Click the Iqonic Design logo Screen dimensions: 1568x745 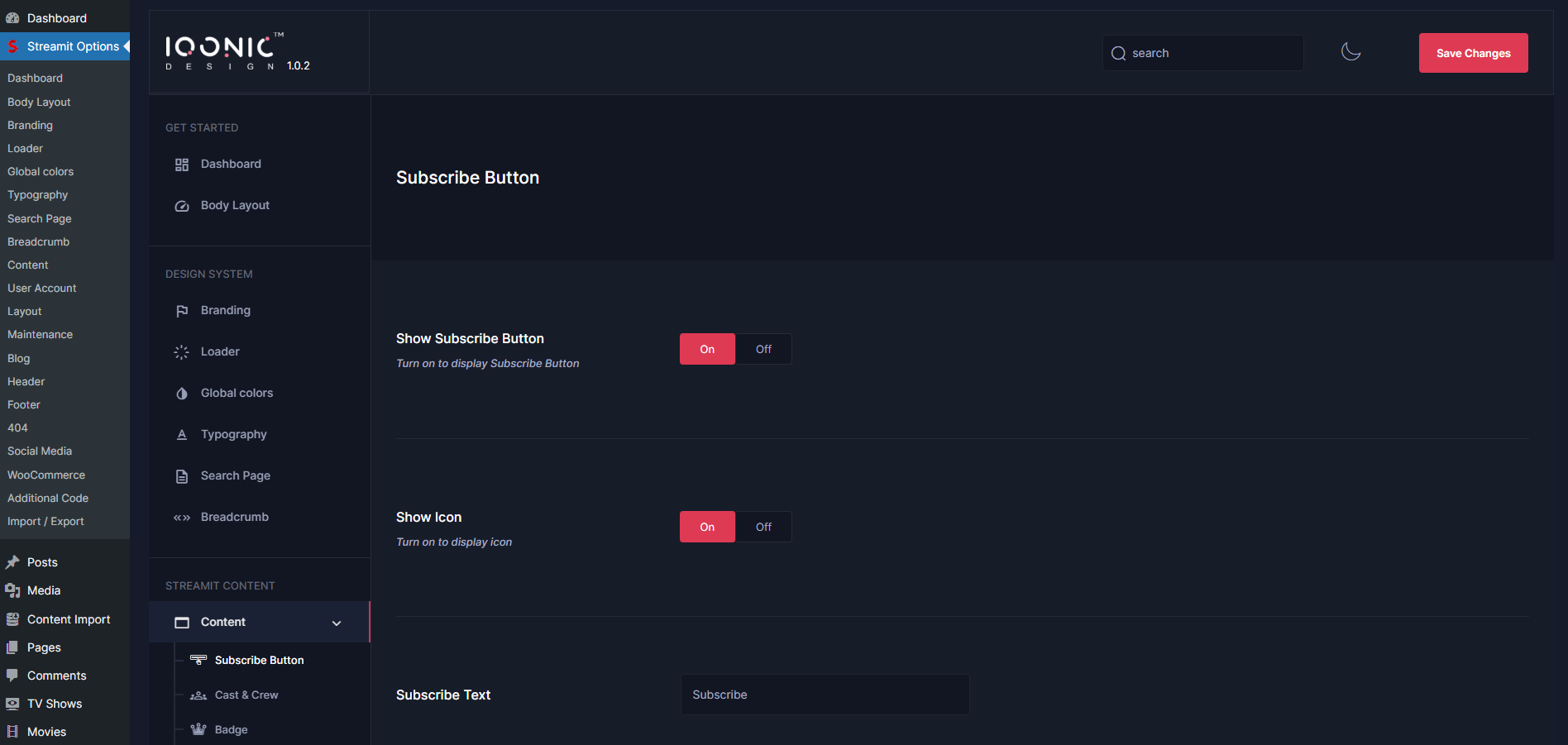224,51
